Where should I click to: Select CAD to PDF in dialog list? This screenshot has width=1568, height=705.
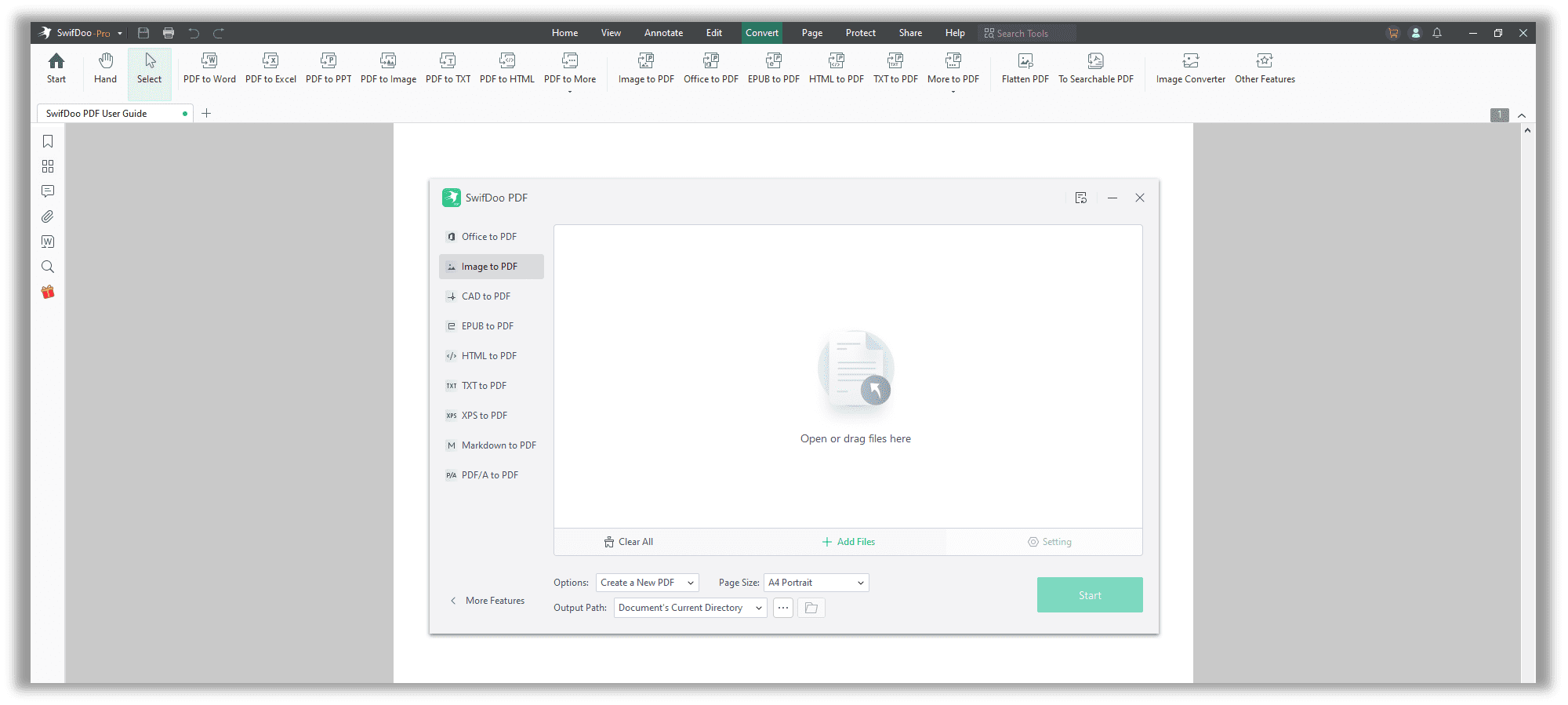click(x=491, y=296)
